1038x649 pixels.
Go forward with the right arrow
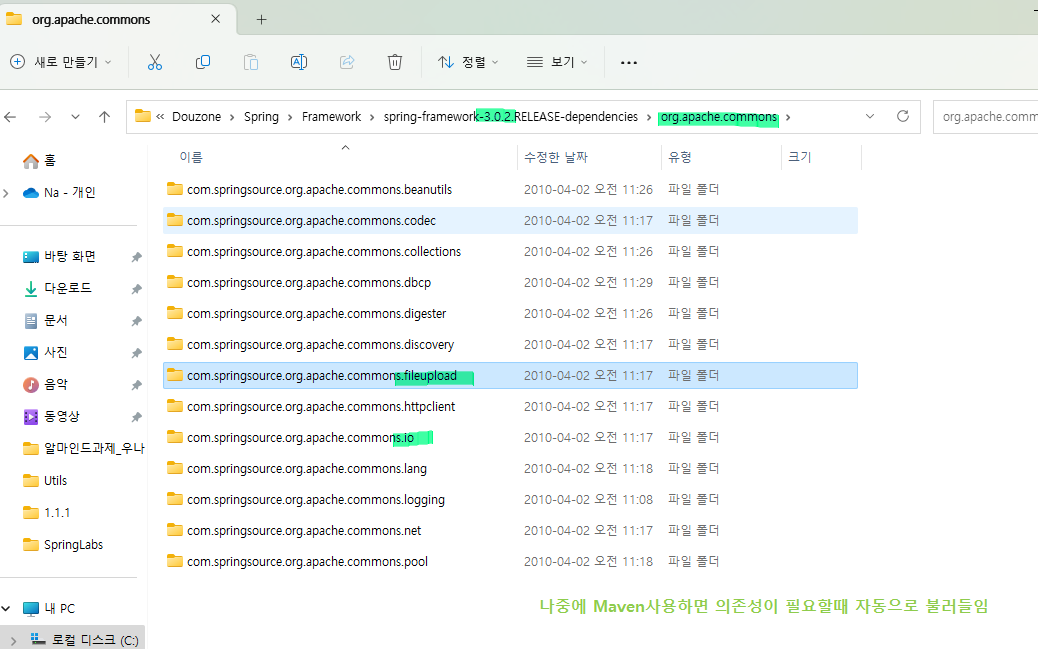tap(44, 117)
